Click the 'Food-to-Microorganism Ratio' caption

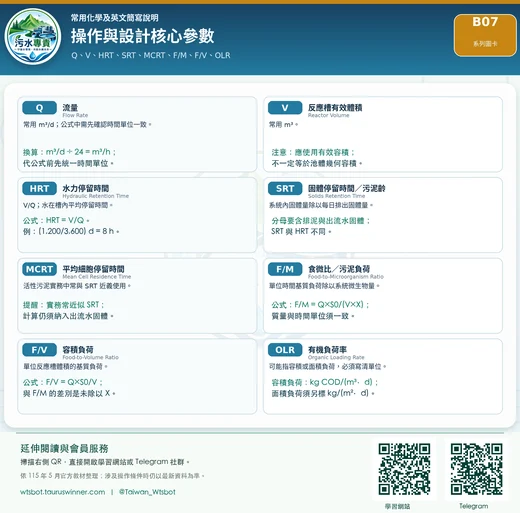(x=346, y=277)
